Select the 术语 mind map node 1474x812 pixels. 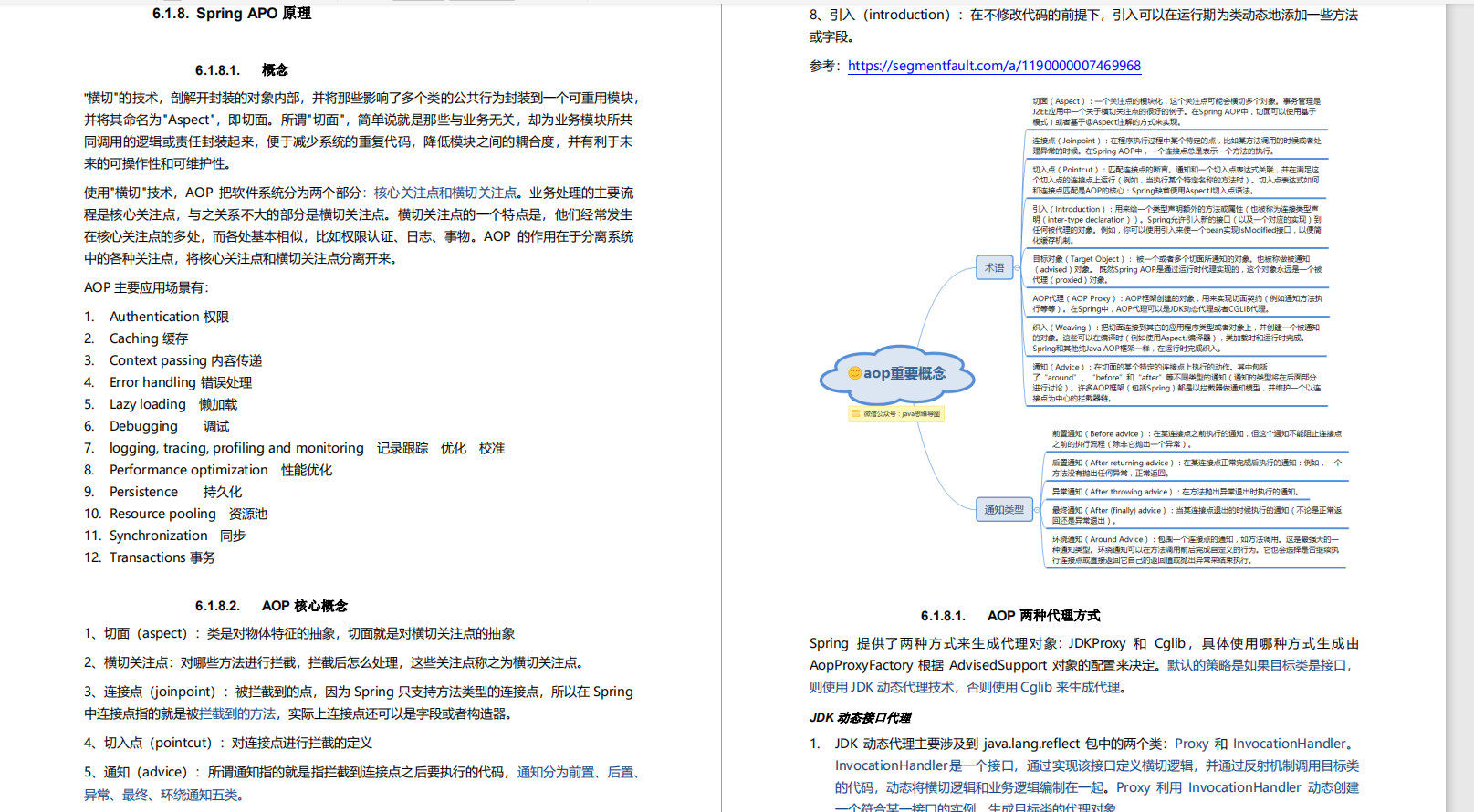tap(994, 267)
